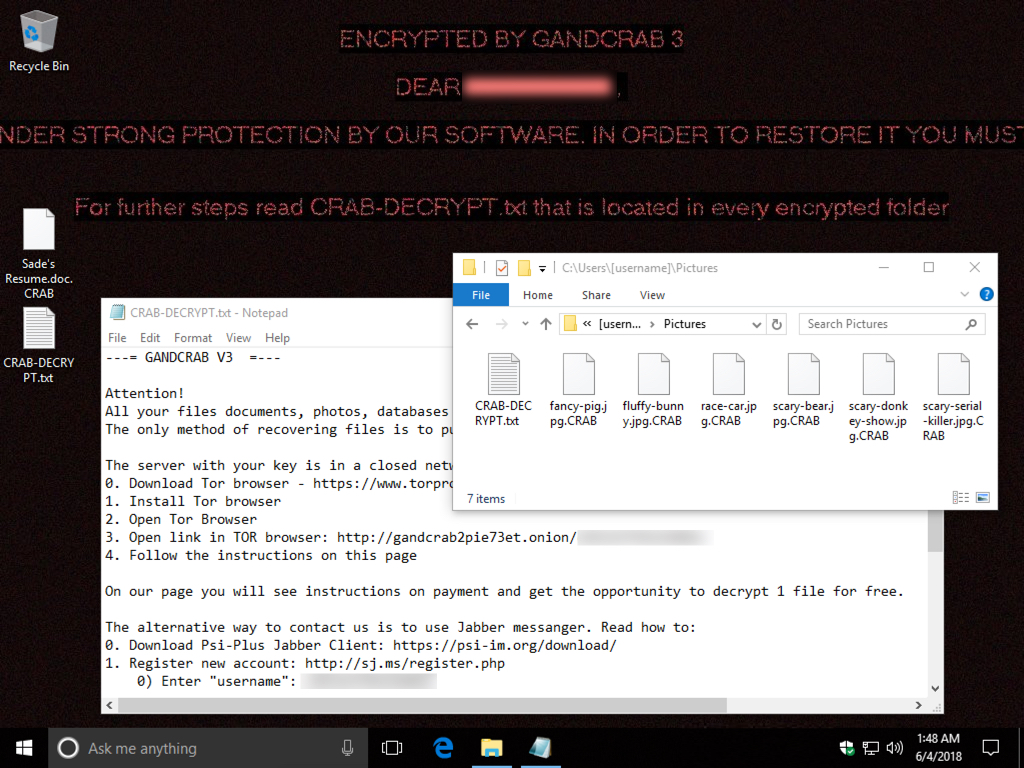Click http://sj.ms/register.php text in Notepad
Viewport: 1024px width, 768px height.
point(405,664)
